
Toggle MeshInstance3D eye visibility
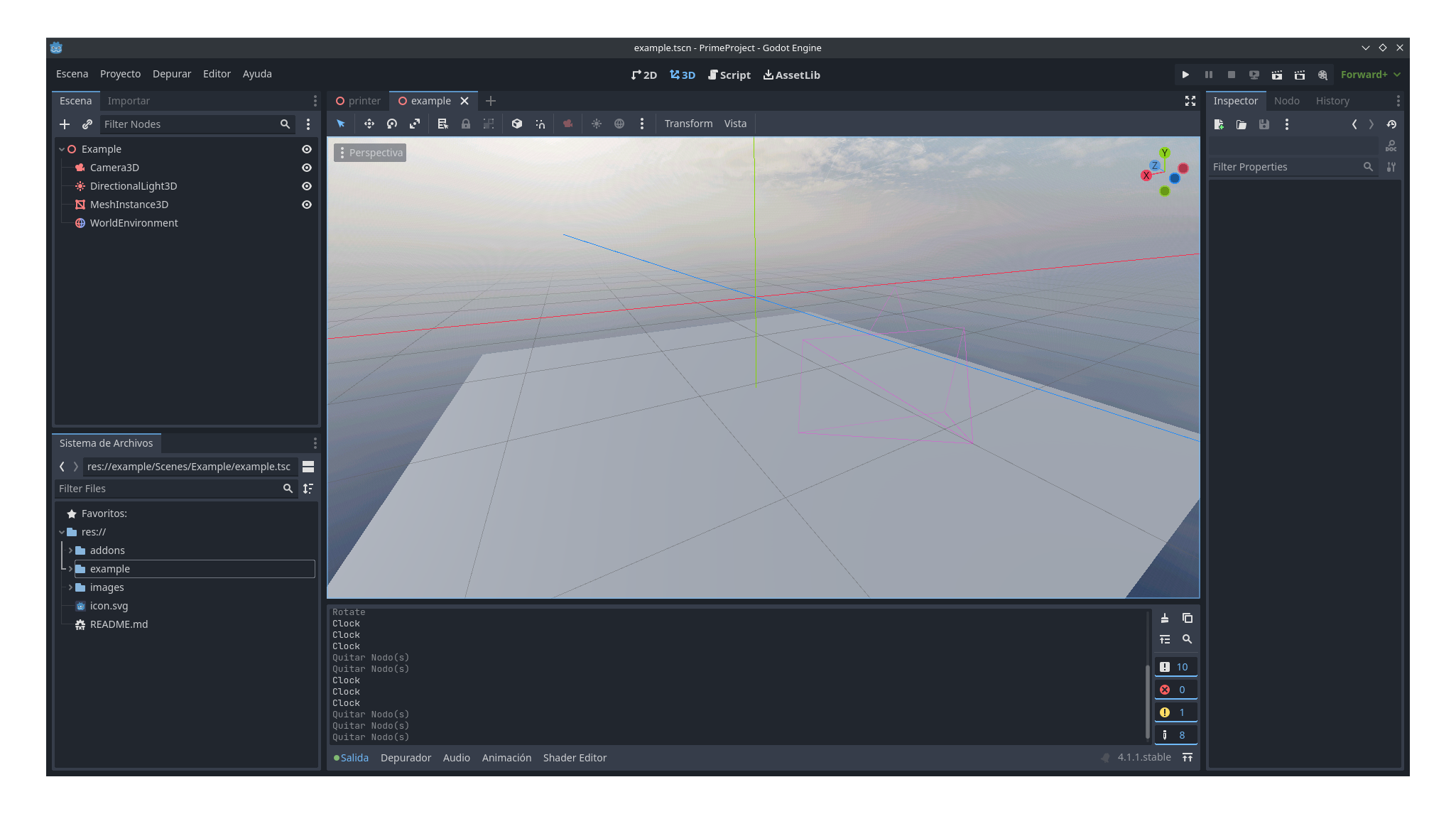point(307,205)
